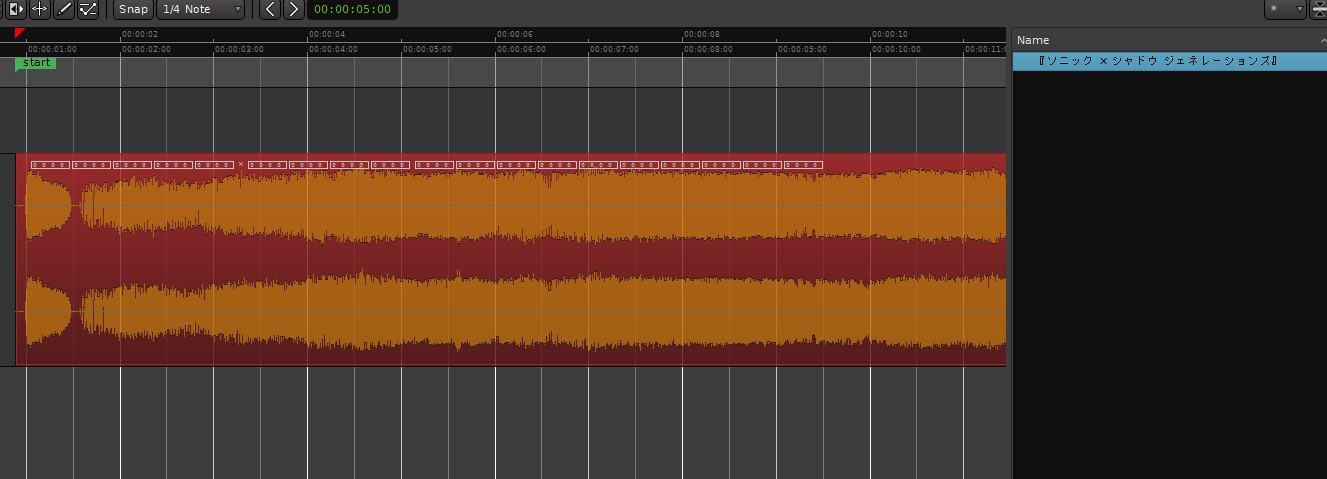Viewport: 1327px width, 479px height.
Task: Click the green start location marker
Action: coord(36,63)
